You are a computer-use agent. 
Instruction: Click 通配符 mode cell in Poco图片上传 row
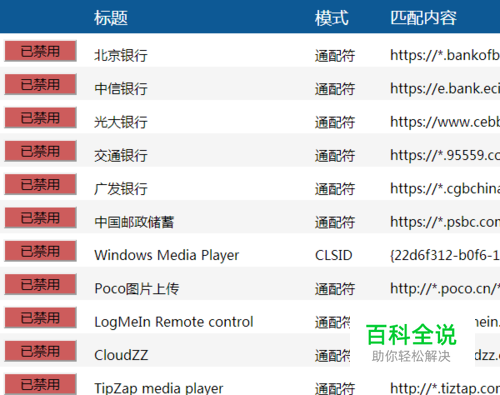335,289
